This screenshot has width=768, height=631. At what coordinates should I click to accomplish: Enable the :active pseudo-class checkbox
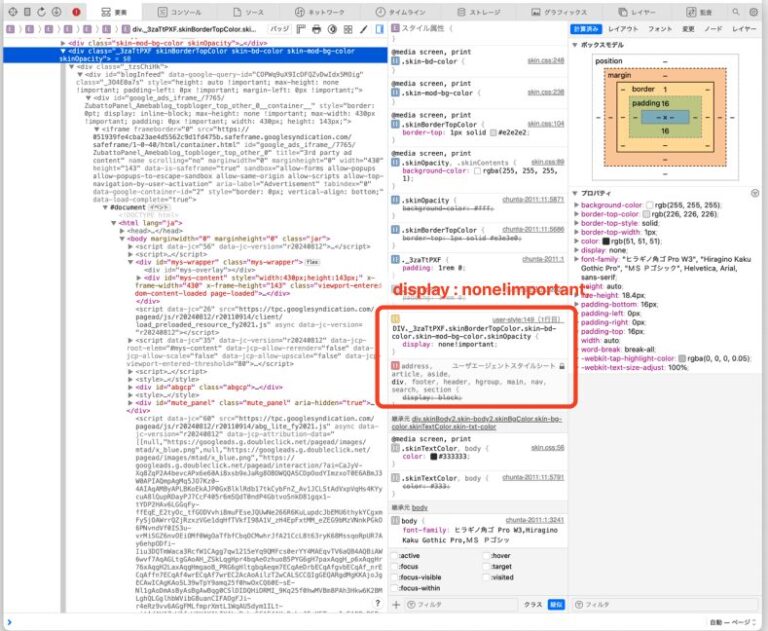pos(394,556)
